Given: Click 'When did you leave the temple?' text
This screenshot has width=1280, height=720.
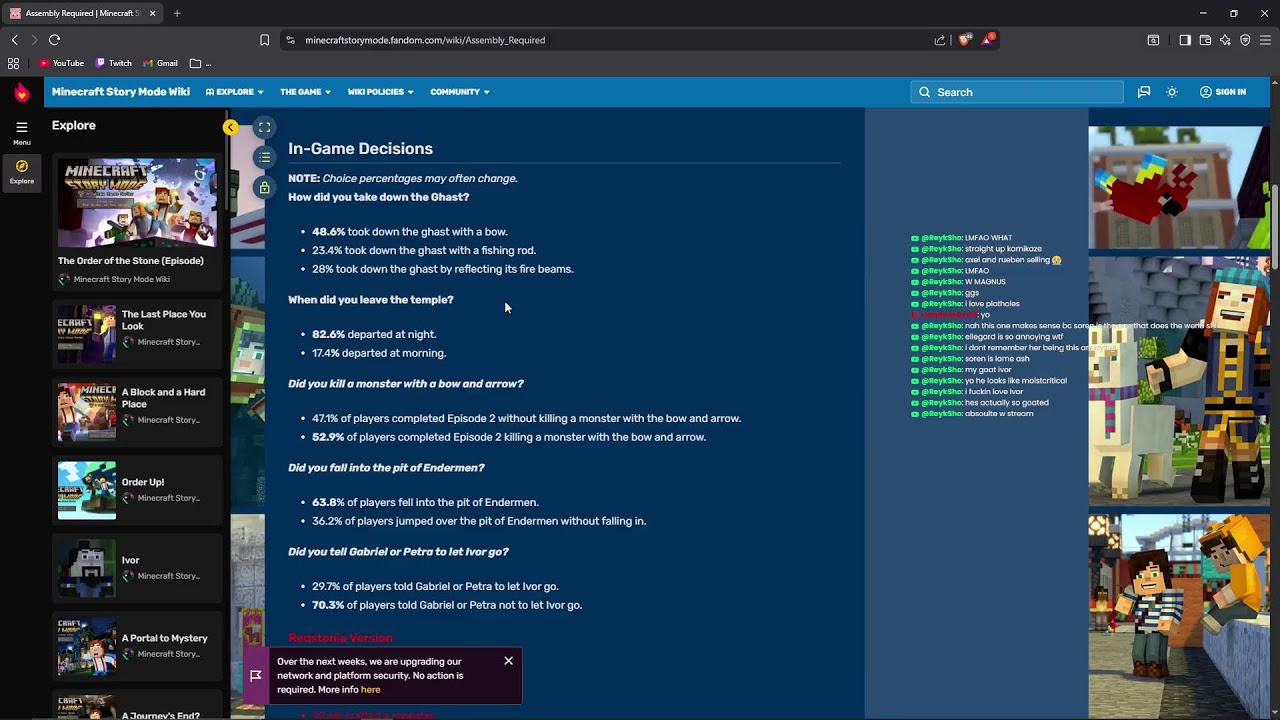Looking at the screenshot, I should pos(371,300).
